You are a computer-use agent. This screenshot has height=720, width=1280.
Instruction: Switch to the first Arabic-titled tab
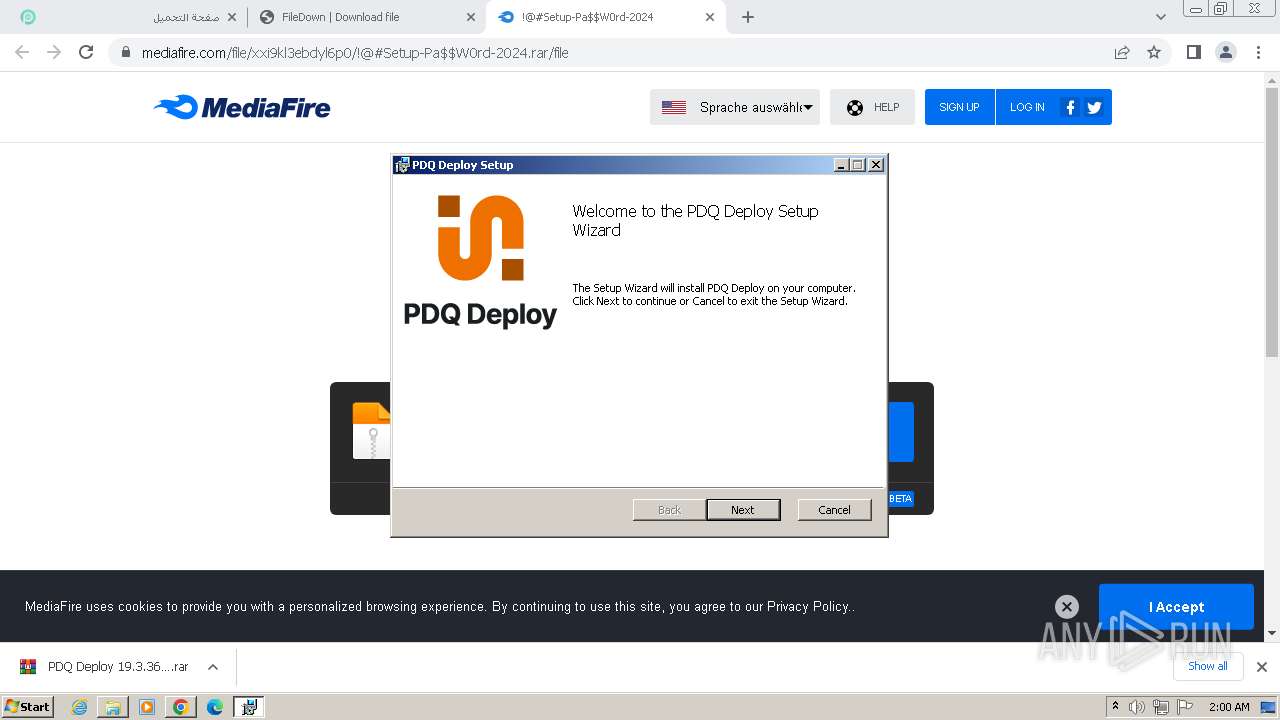pos(130,17)
